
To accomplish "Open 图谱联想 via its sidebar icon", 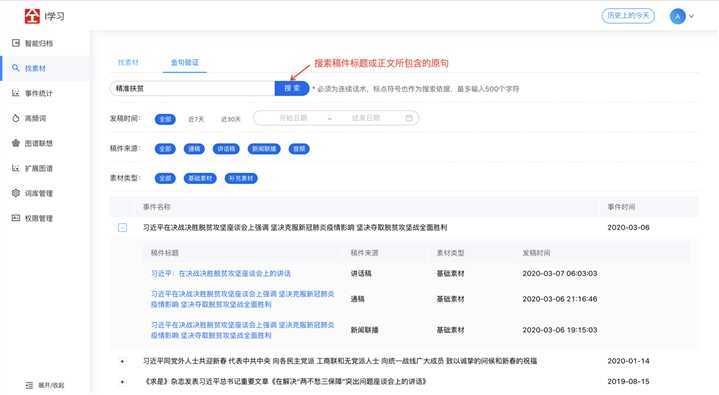I will tap(16, 143).
